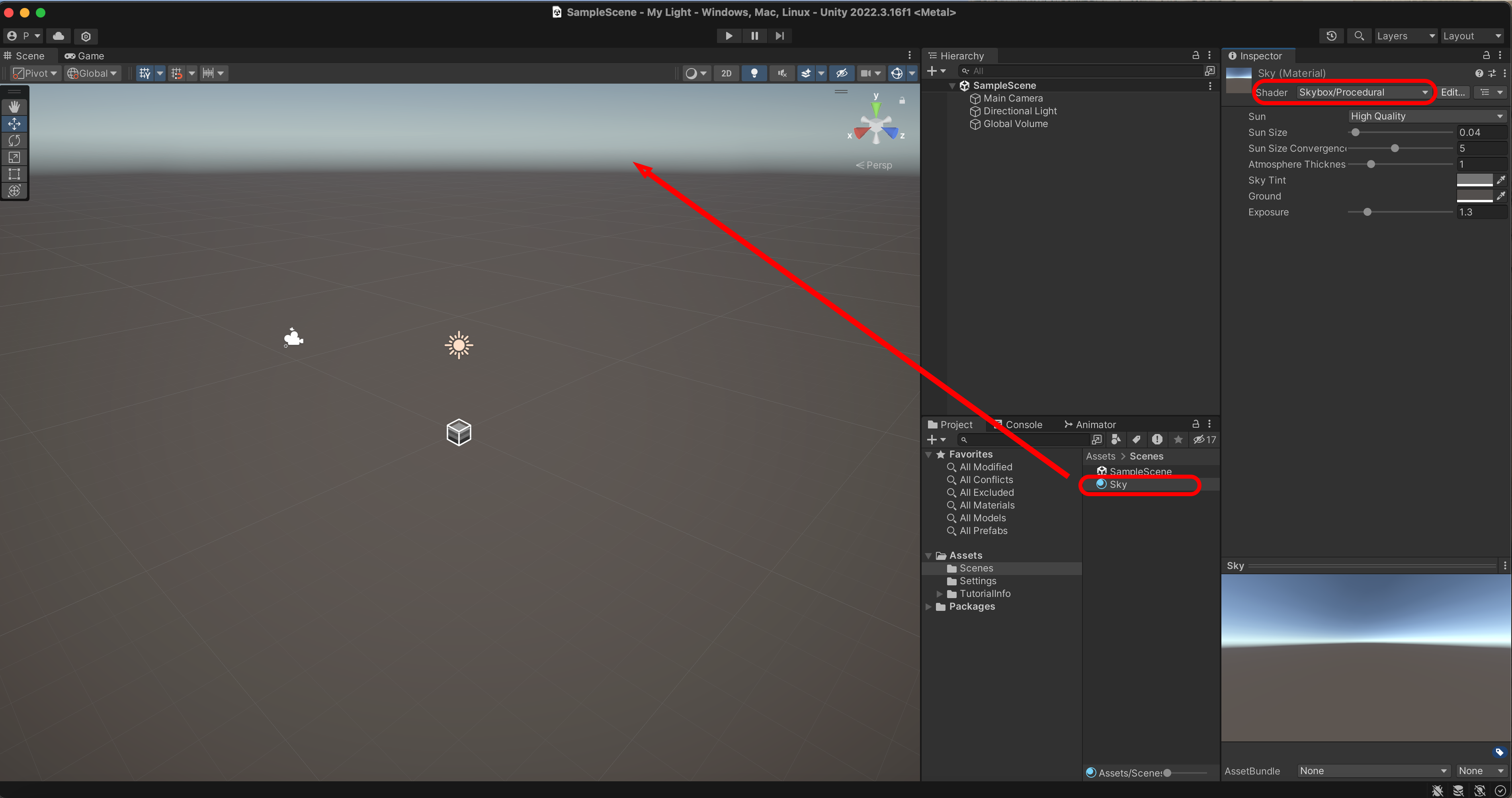The width and height of the screenshot is (1512, 798).
Task: Select the Hand view tool
Action: (x=14, y=106)
